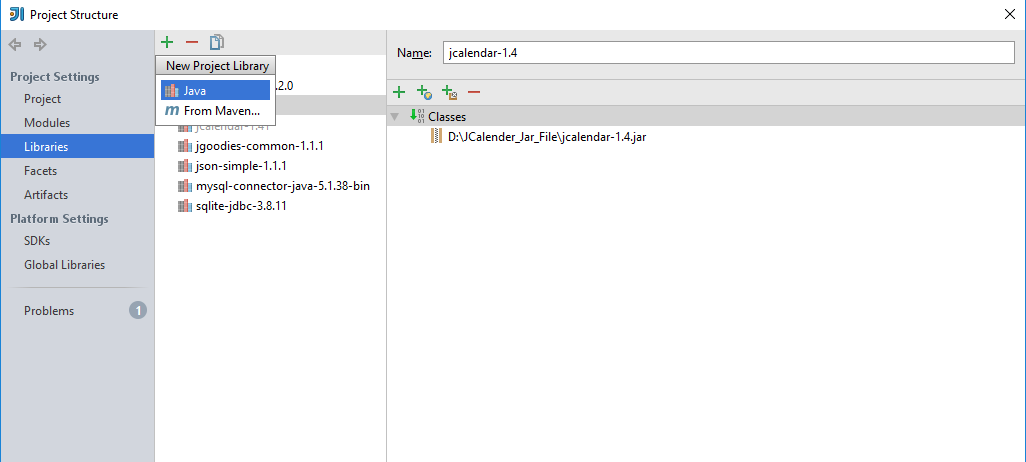Click the sqlite-jdbc library icon
1026x462 pixels.
click(185, 206)
